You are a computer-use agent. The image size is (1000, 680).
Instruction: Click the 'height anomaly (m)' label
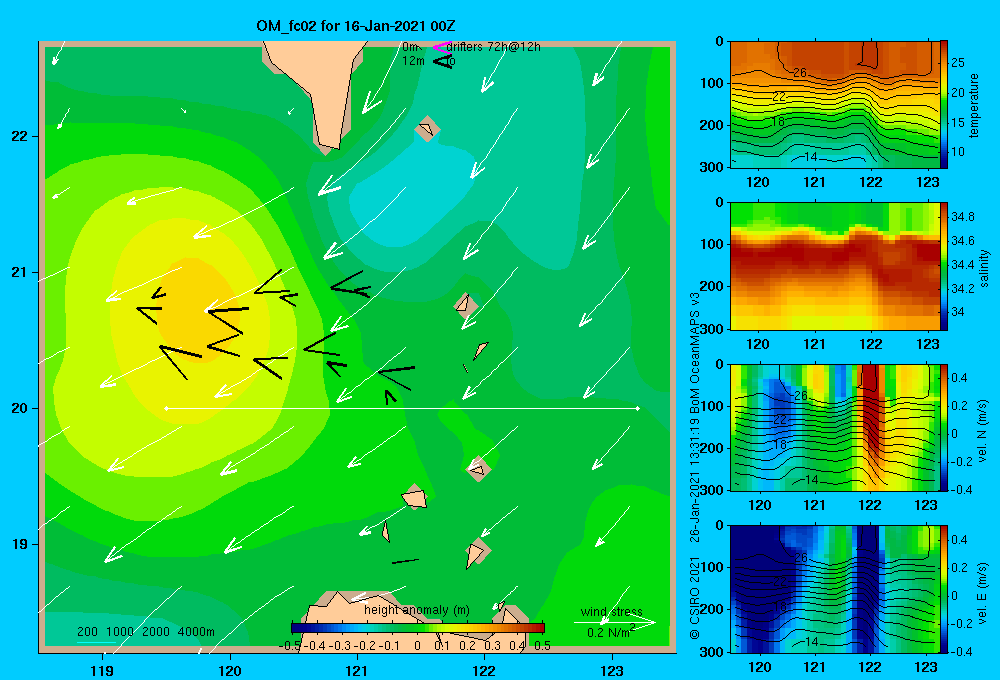(416, 610)
